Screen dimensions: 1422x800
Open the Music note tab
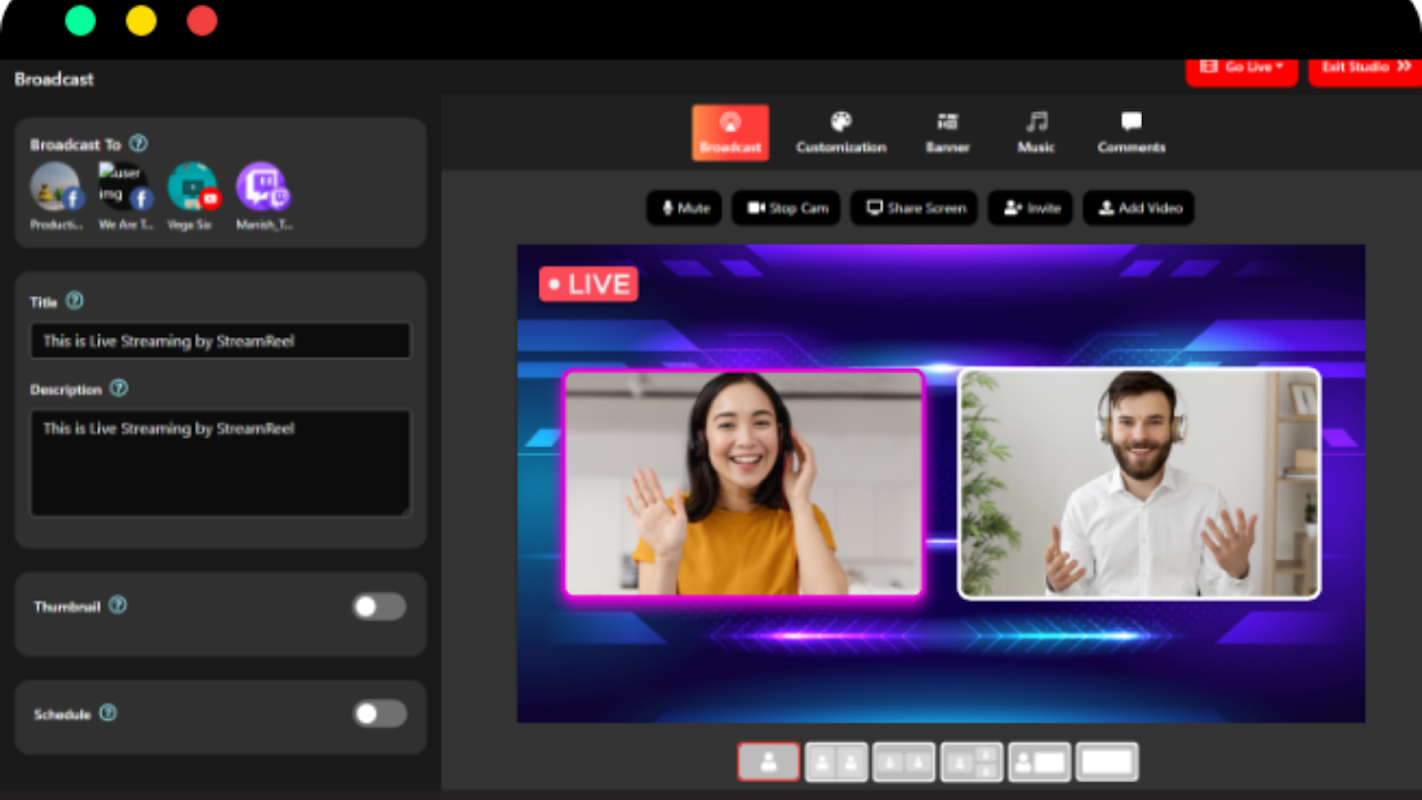click(1036, 133)
